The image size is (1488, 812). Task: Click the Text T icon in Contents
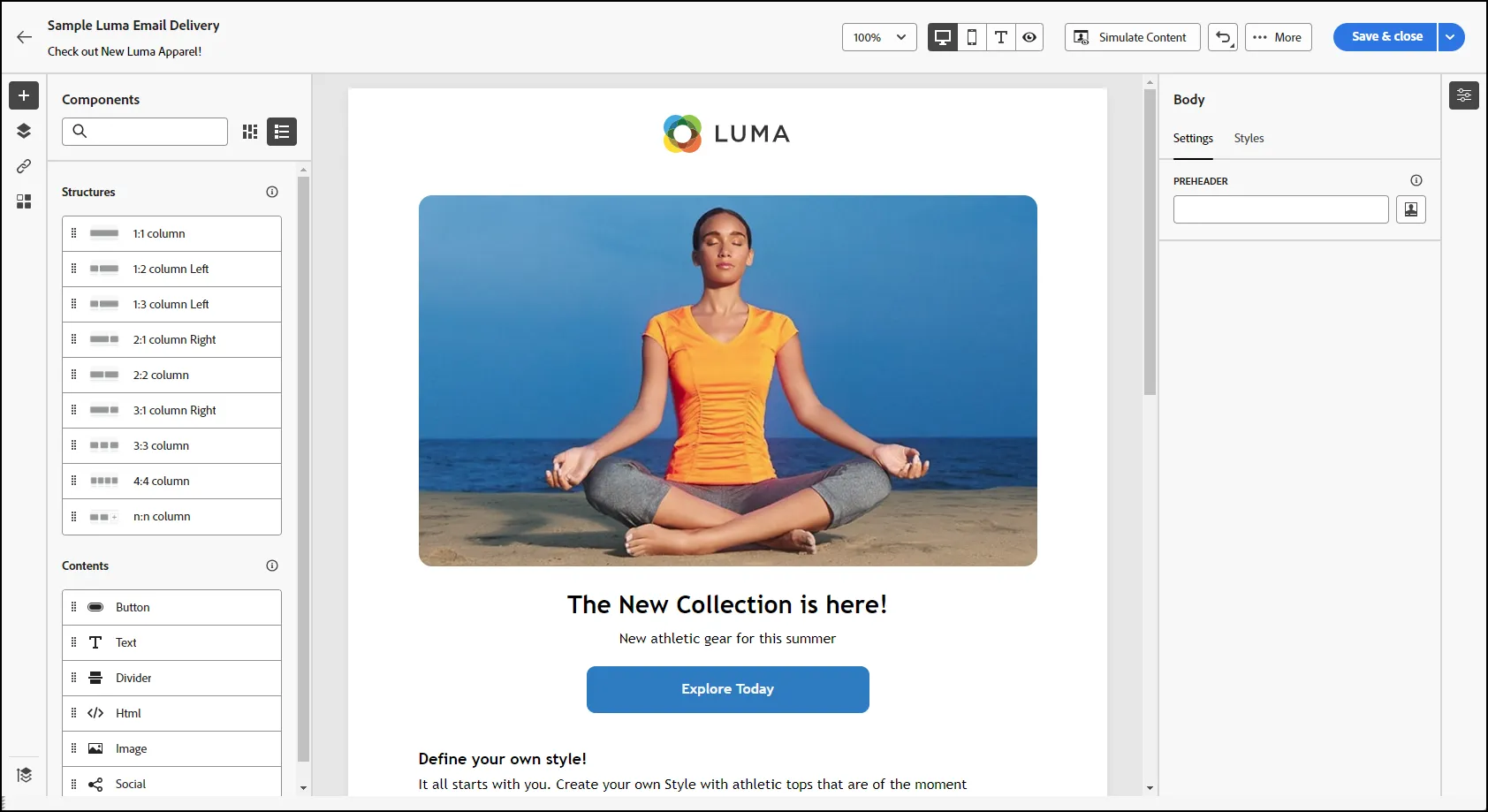95,643
